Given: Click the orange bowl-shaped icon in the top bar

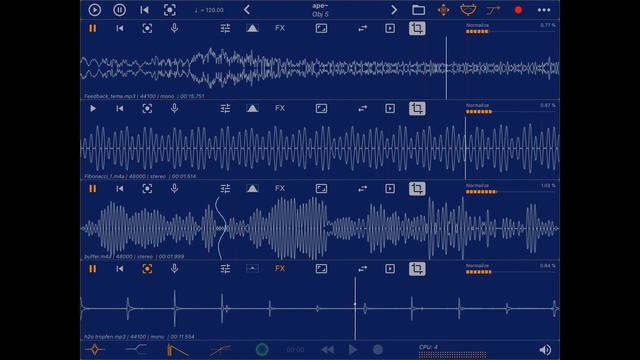Looking at the screenshot, I should click(468, 10).
